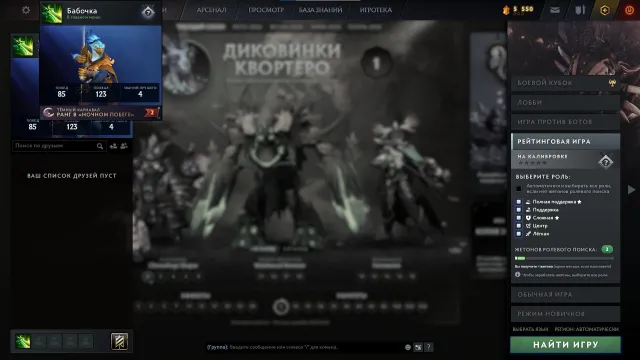Image resolution: width=640 pixels, height=360 pixels.
Task: Expand the Рейтинговая игра section
Action: [x=566, y=141]
